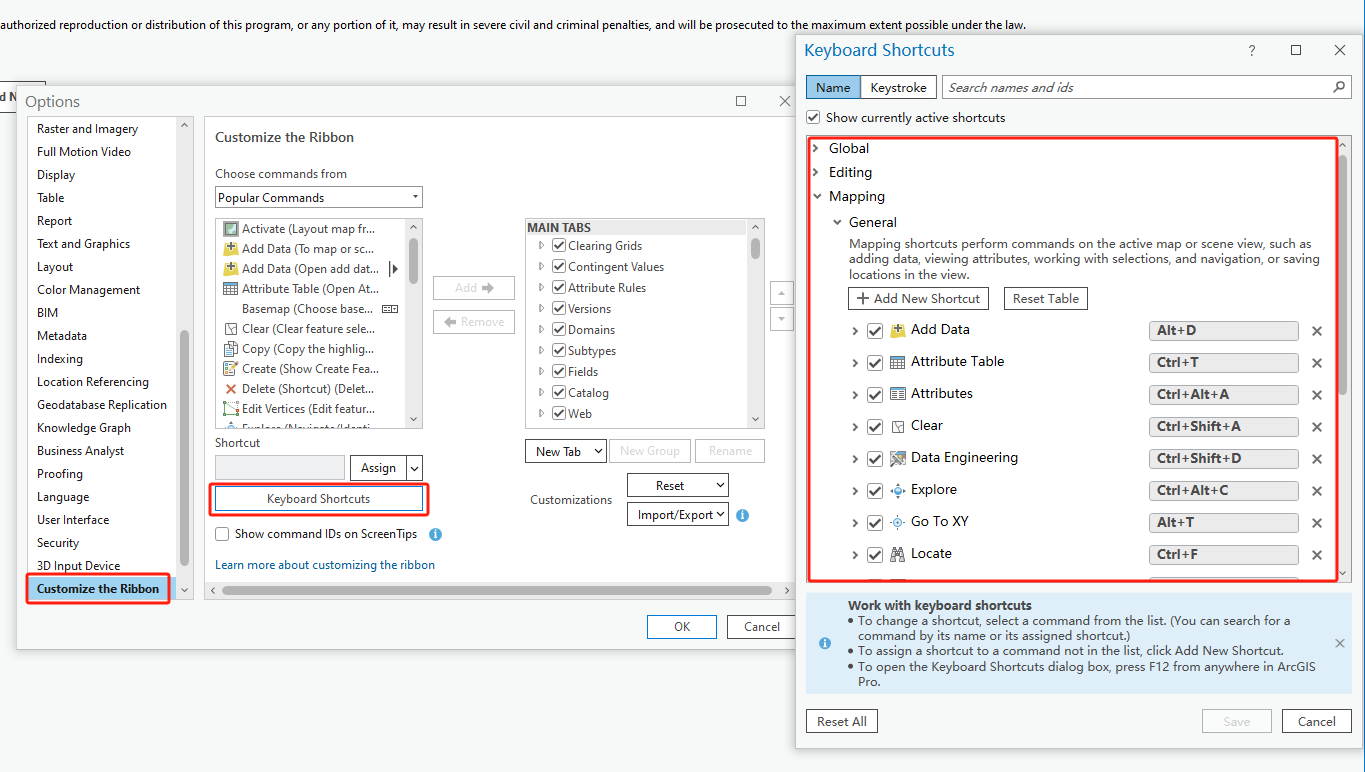Remove the Ctrl+Shift+D Data Engineering shortcut
Screen dimensions: 1365x772
1317,459
